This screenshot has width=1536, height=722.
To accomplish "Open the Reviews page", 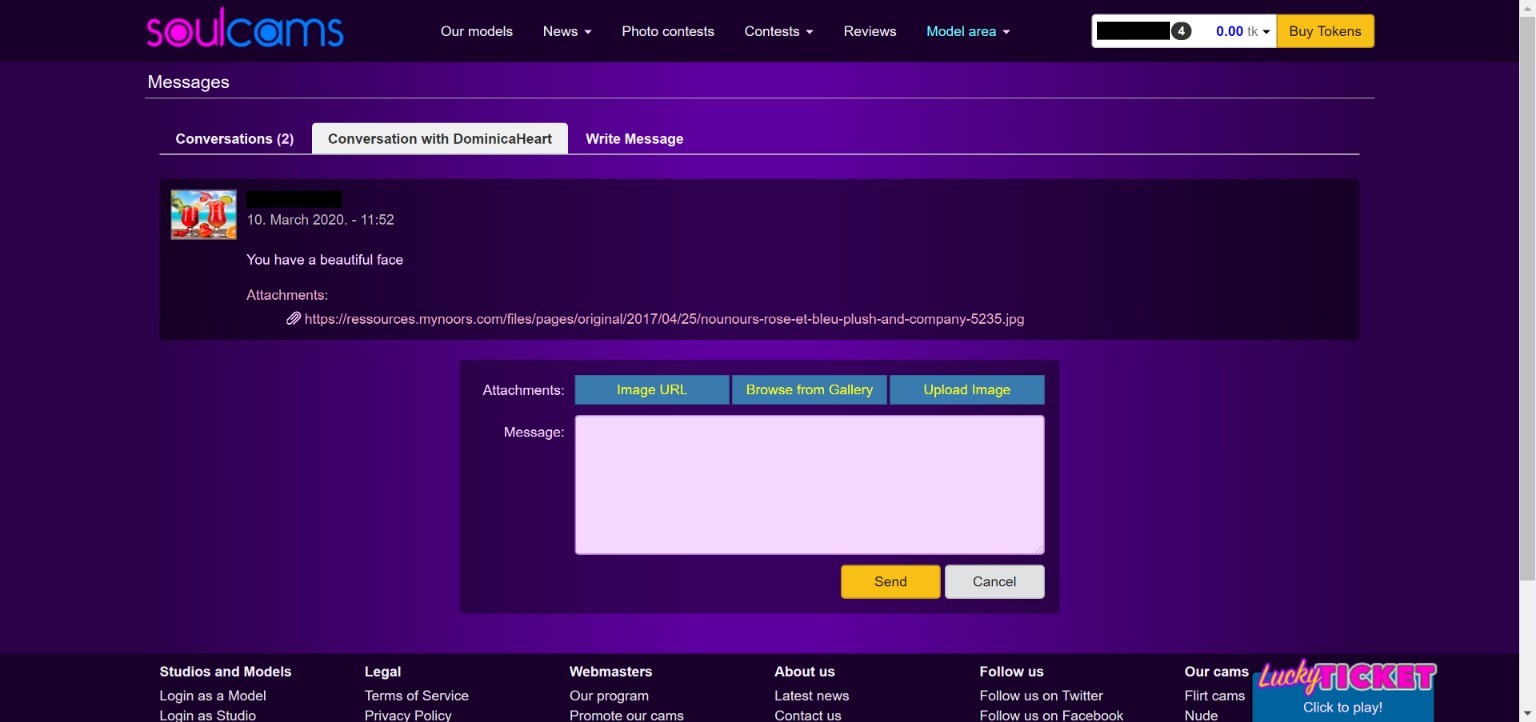I will (x=870, y=31).
